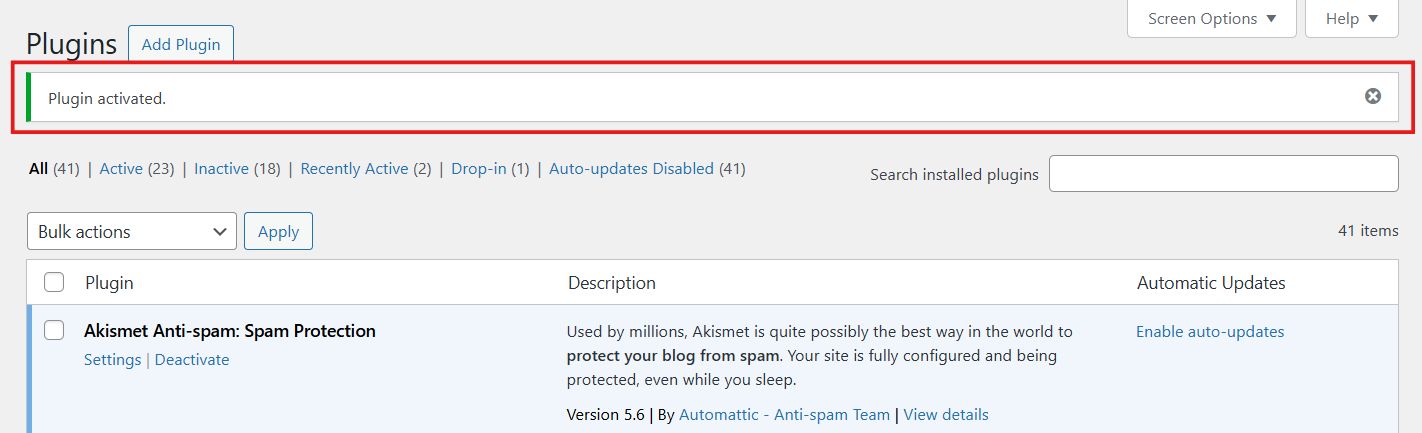Filter plugins by Inactive
Viewport: 1422px width, 433px height.
(221, 169)
